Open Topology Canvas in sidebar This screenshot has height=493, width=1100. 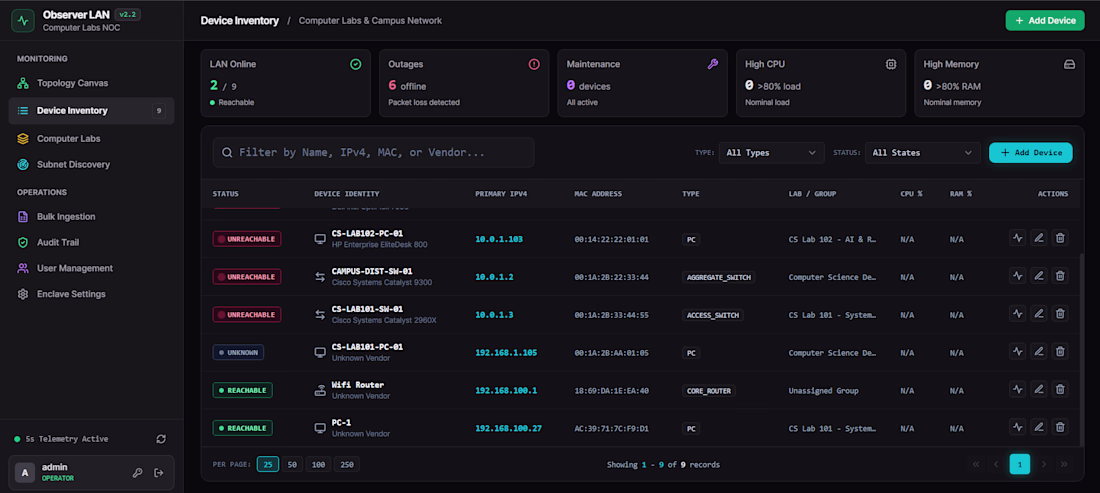(91, 83)
